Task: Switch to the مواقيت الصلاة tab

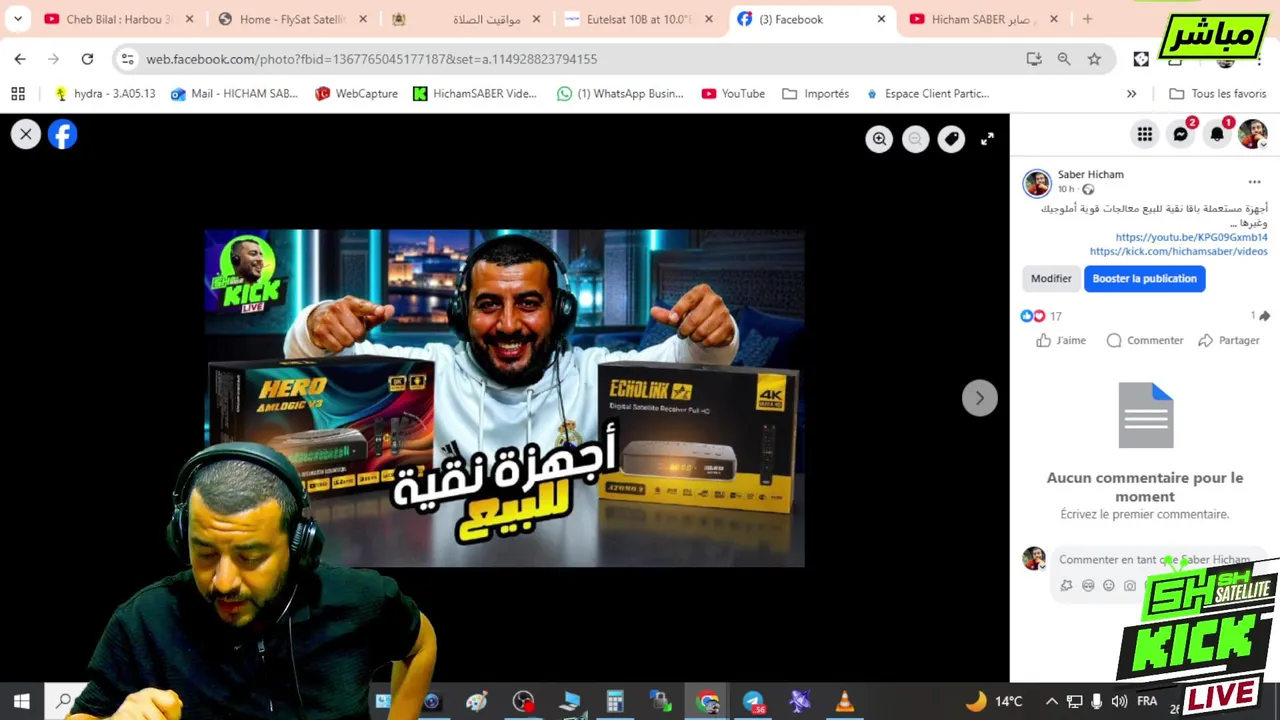Action: point(467,19)
